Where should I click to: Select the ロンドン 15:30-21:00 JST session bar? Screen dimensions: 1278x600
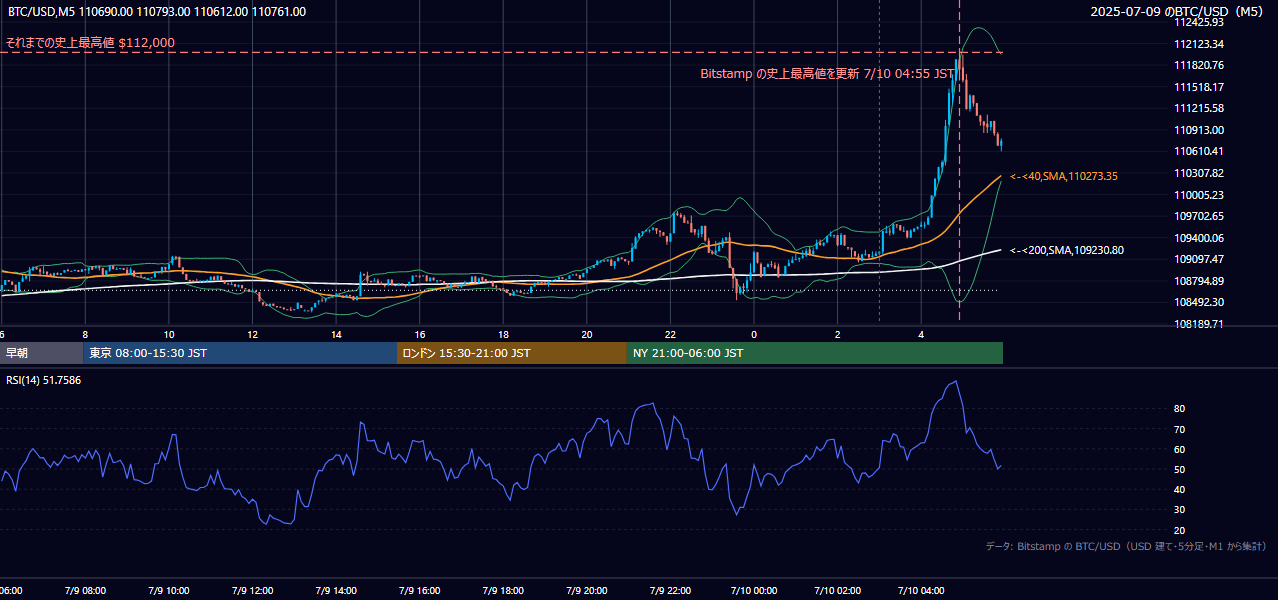point(512,353)
